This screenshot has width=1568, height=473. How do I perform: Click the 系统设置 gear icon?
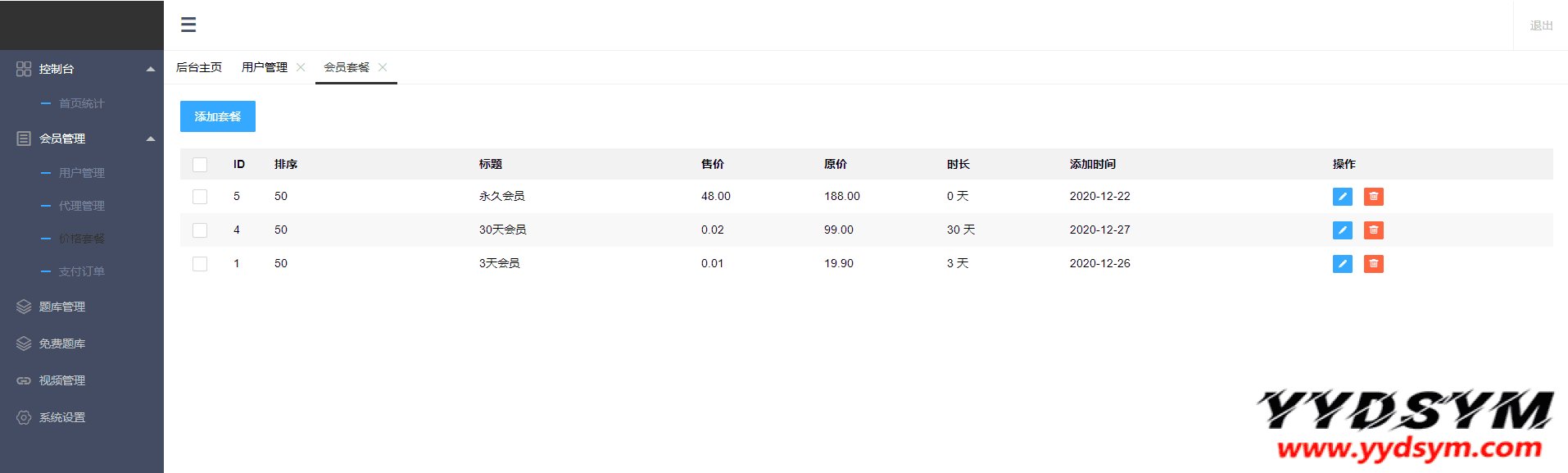[24, 417]
